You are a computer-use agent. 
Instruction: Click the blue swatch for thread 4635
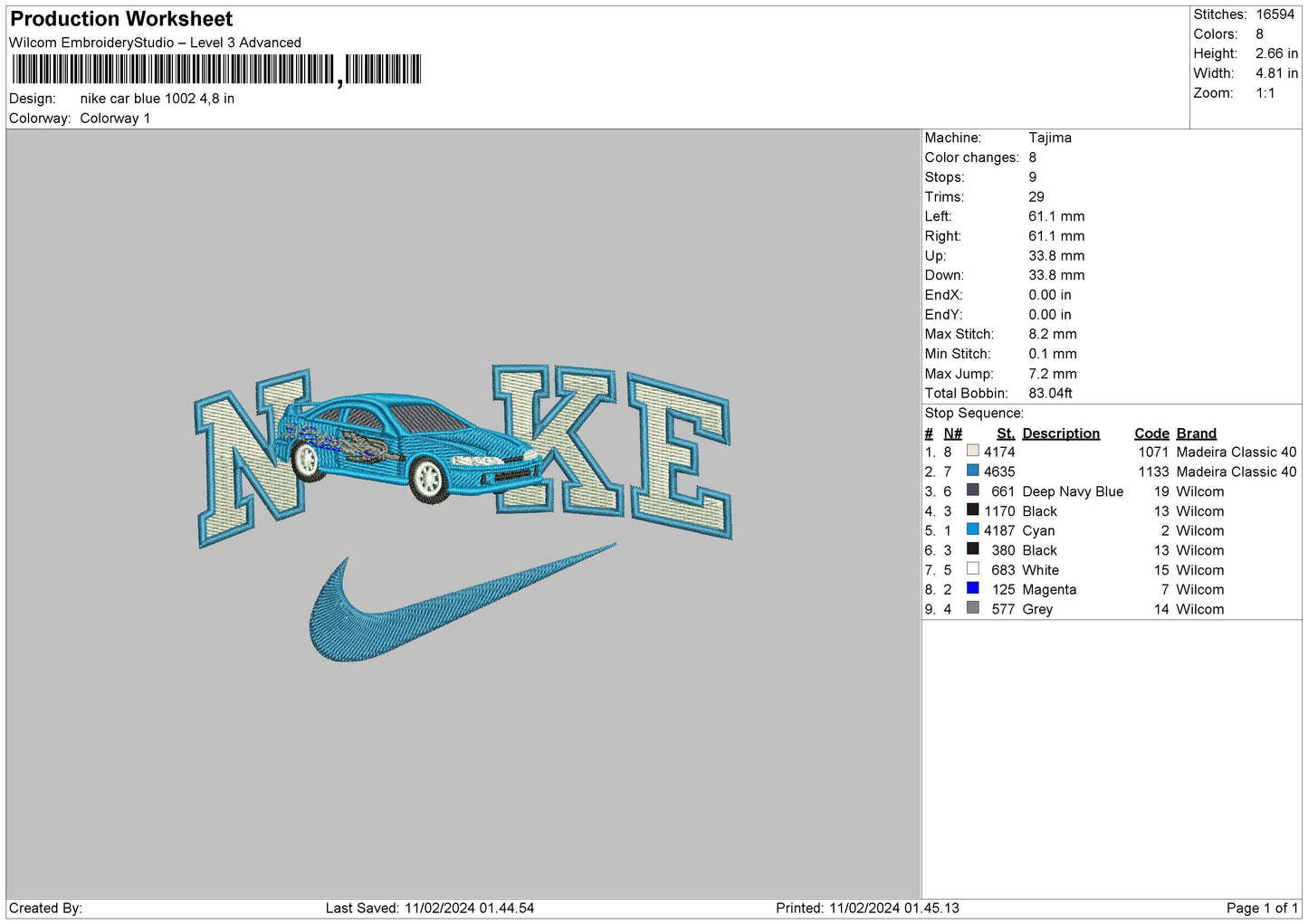point(972,471)
